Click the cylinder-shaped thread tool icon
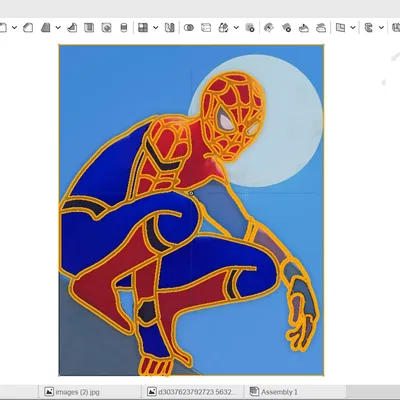The image size is (400, 400). [x=124, y=28]
